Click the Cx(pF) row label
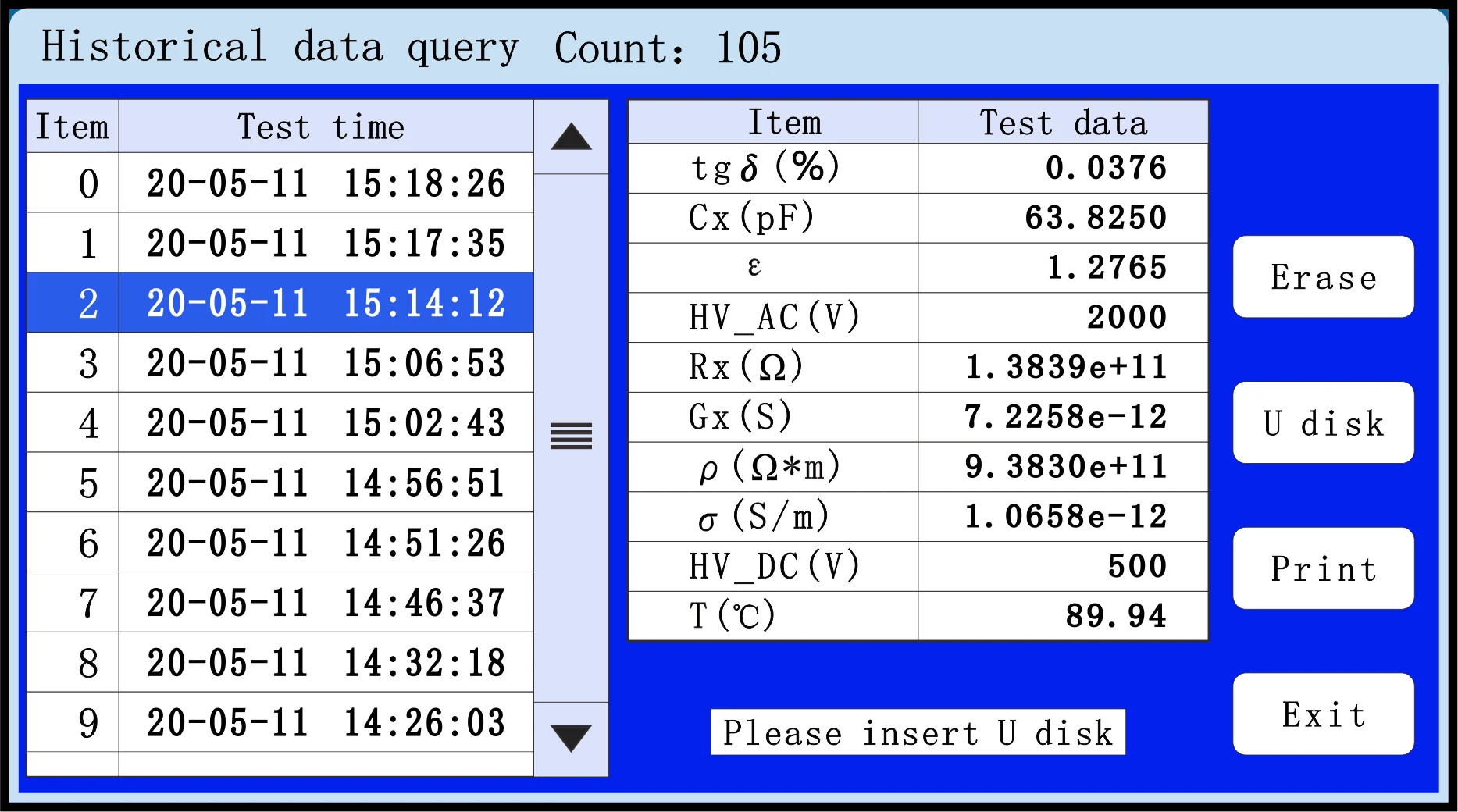The height and width of the screenshot is (812, 1458). click(773, 218)
